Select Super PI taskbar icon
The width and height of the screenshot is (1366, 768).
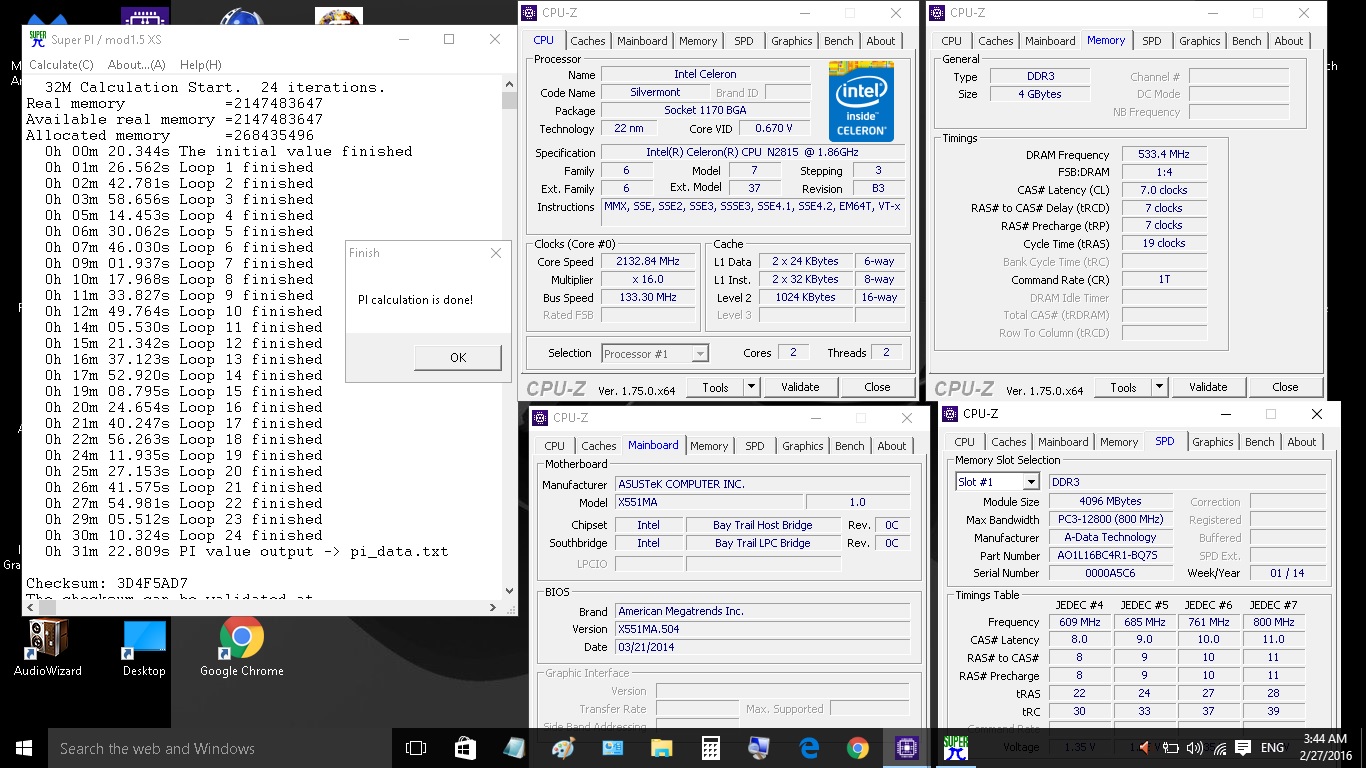(955, 748)
